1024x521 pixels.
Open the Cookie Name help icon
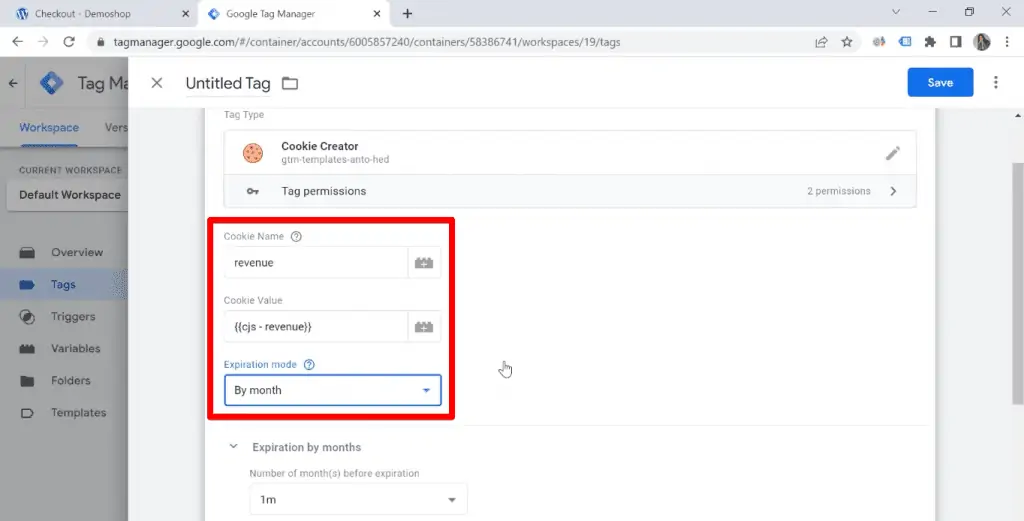296,236
